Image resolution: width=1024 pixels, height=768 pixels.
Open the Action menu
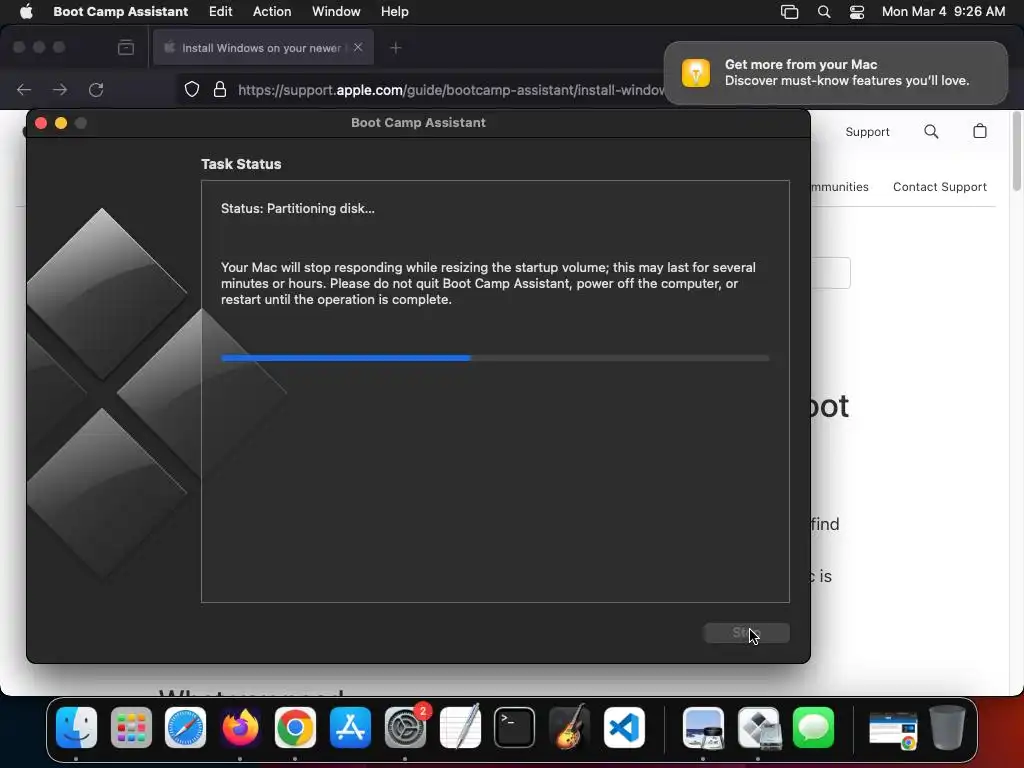272,12
